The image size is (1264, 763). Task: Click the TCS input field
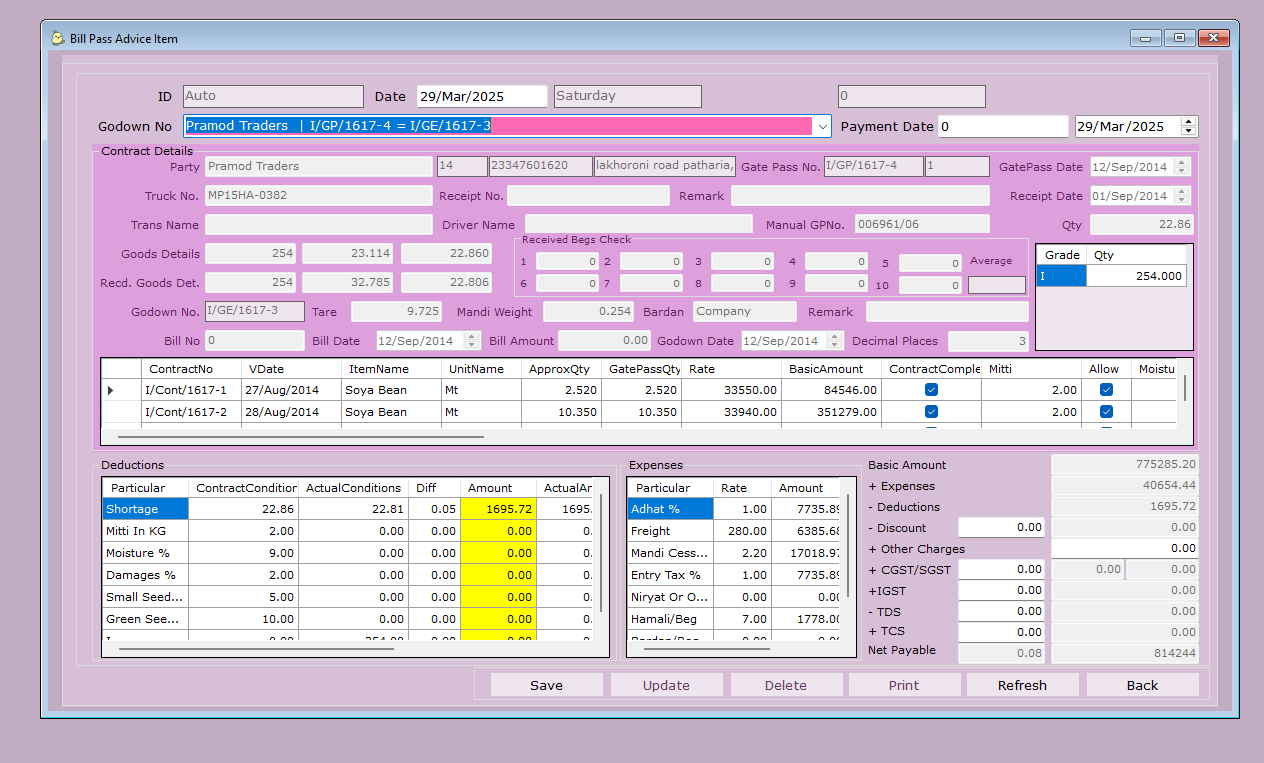pyautogui.click(x=1001, y=632)
